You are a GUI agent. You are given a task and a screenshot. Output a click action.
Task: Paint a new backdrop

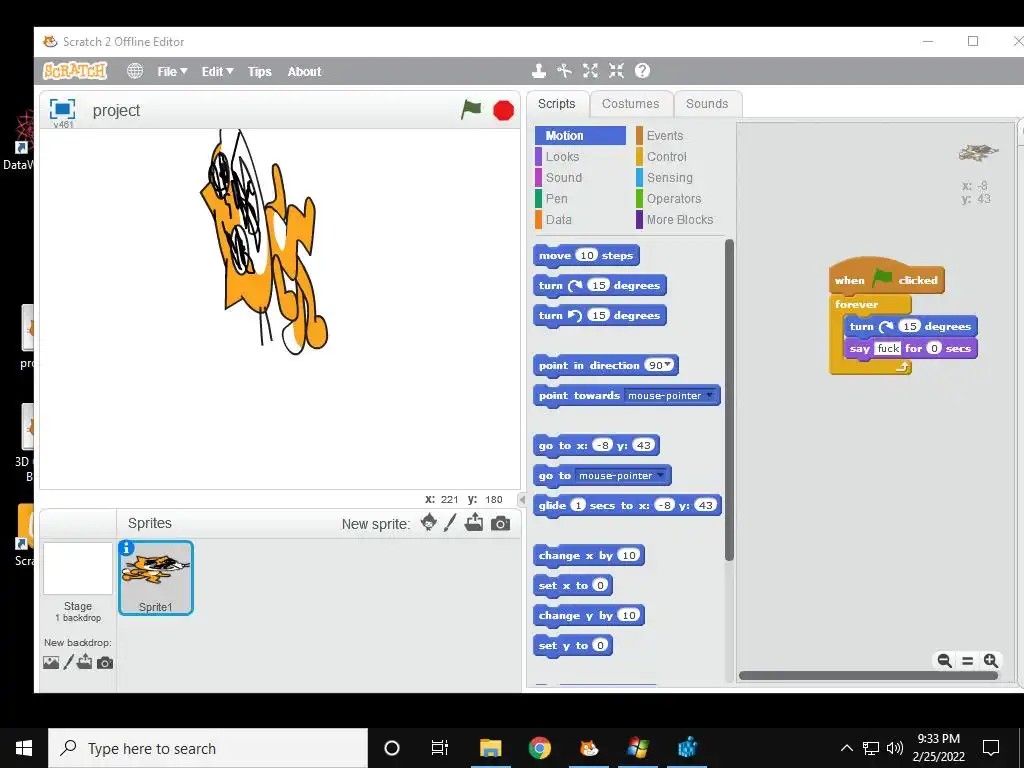pos(68,663)
